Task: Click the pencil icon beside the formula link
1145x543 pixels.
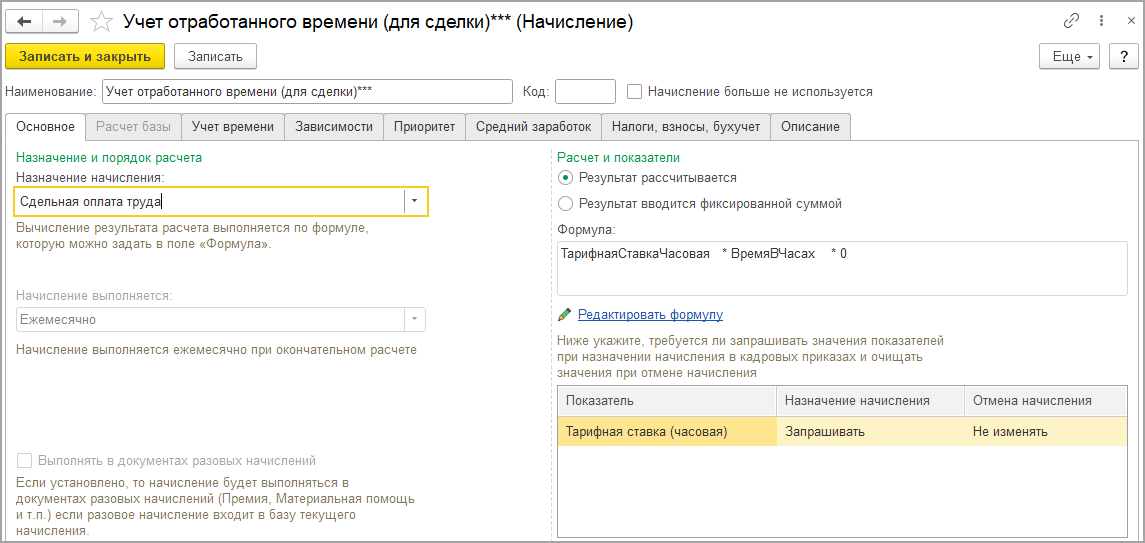Action: [x=565, y=314]
